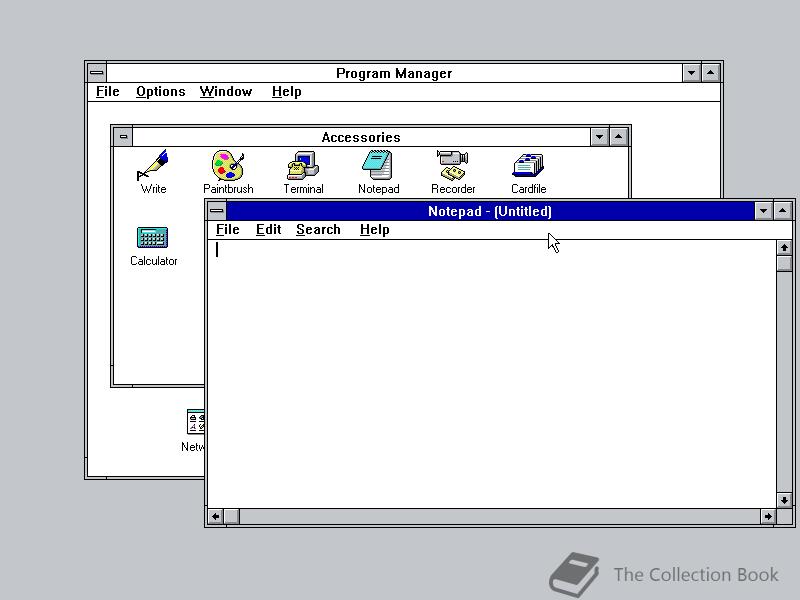800x600 pixels.
Task: Click Notepad's horizontal scrollbar thumb
Action: click(232, 516)
